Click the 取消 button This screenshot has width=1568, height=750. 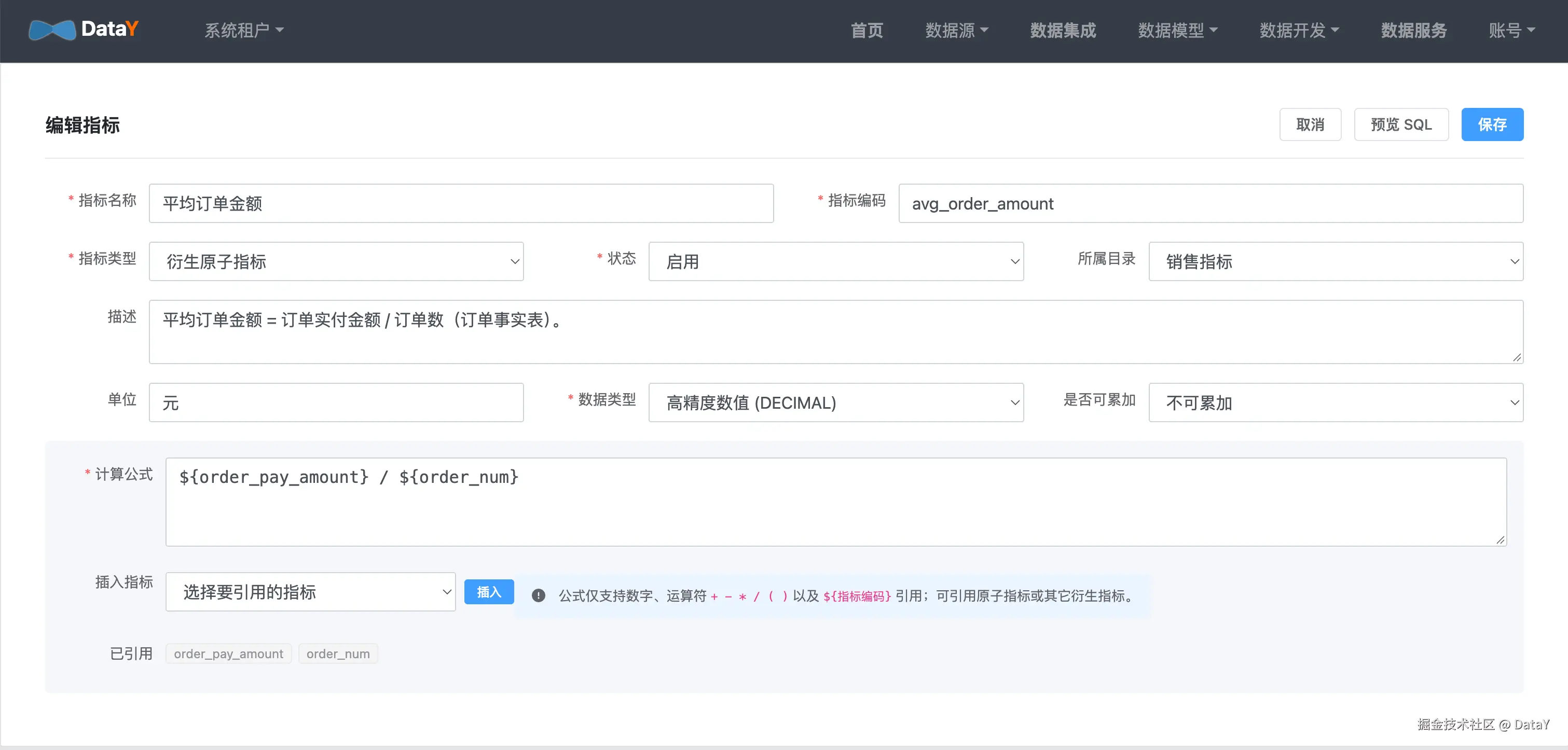click(x=1310, y=124)
